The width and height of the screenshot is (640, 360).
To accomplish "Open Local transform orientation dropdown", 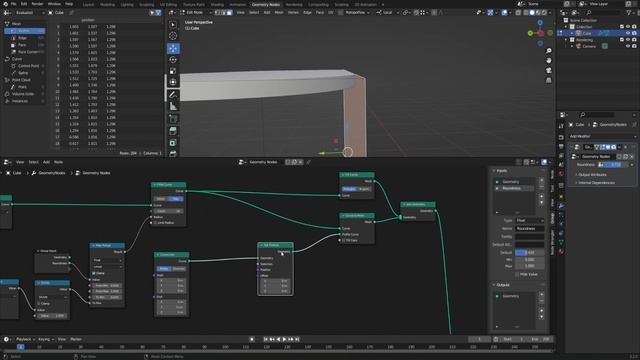I will tap(387, 13).
